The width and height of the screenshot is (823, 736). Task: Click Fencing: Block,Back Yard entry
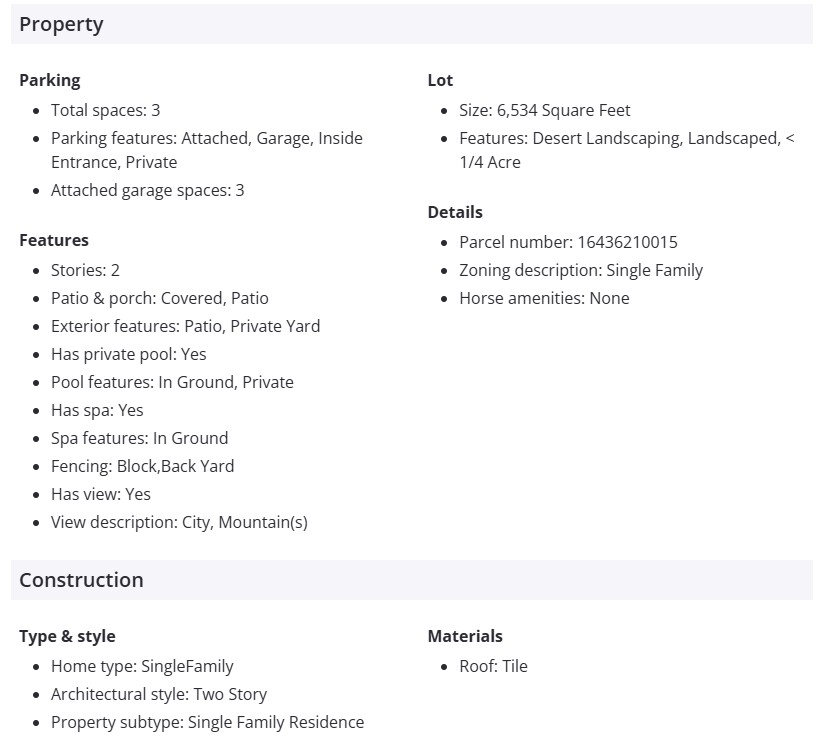coord(142,466)
